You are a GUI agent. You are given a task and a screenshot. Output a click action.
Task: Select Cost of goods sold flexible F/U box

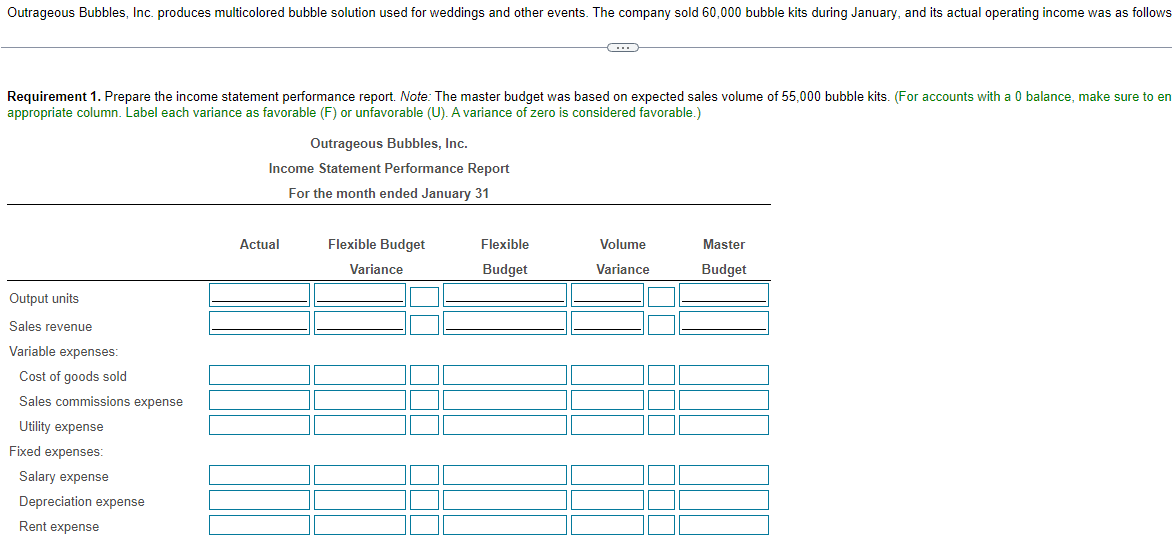point(424,375)
